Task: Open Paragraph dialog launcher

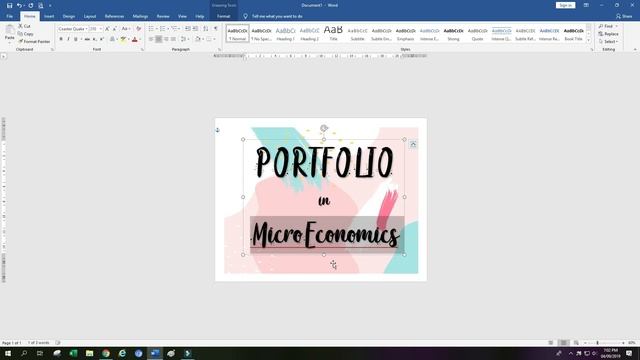Action: 219,49
